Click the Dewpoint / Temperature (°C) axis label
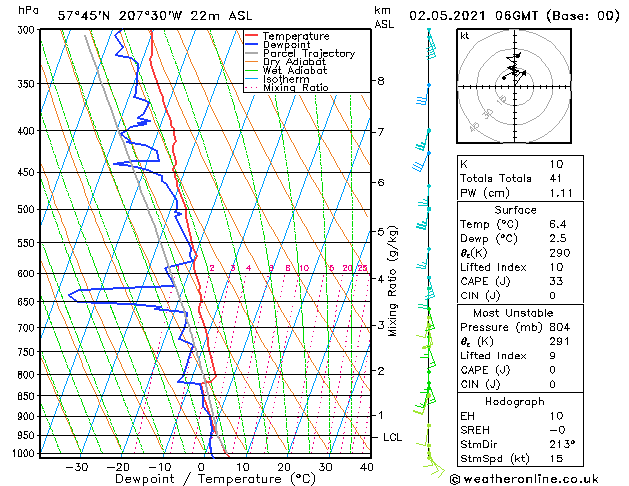This screenshot has width=629, height=486. pos(215,479)
